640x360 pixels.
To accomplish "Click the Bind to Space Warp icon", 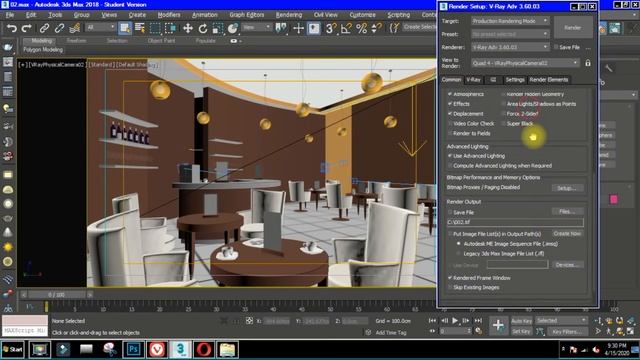I will coord(74,28).
